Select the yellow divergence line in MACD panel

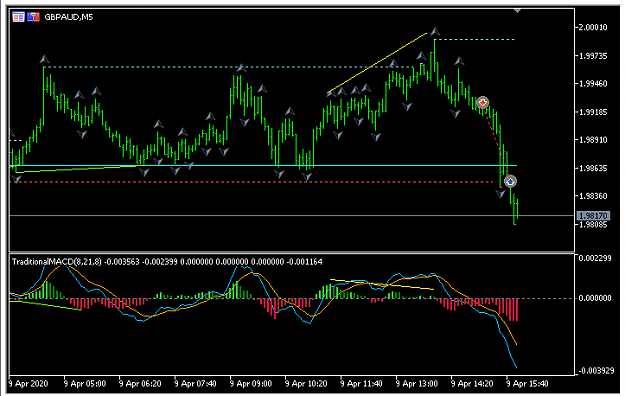click(382, 284)
